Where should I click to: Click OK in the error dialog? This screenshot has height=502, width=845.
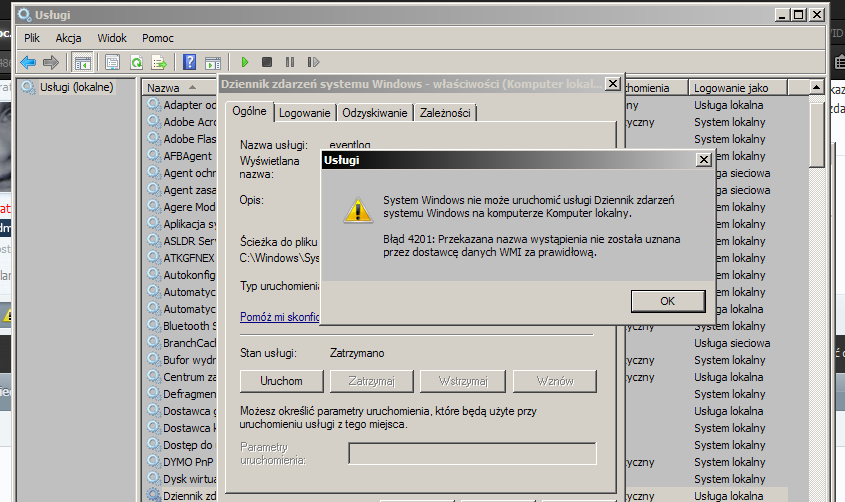tap(668, 301)
